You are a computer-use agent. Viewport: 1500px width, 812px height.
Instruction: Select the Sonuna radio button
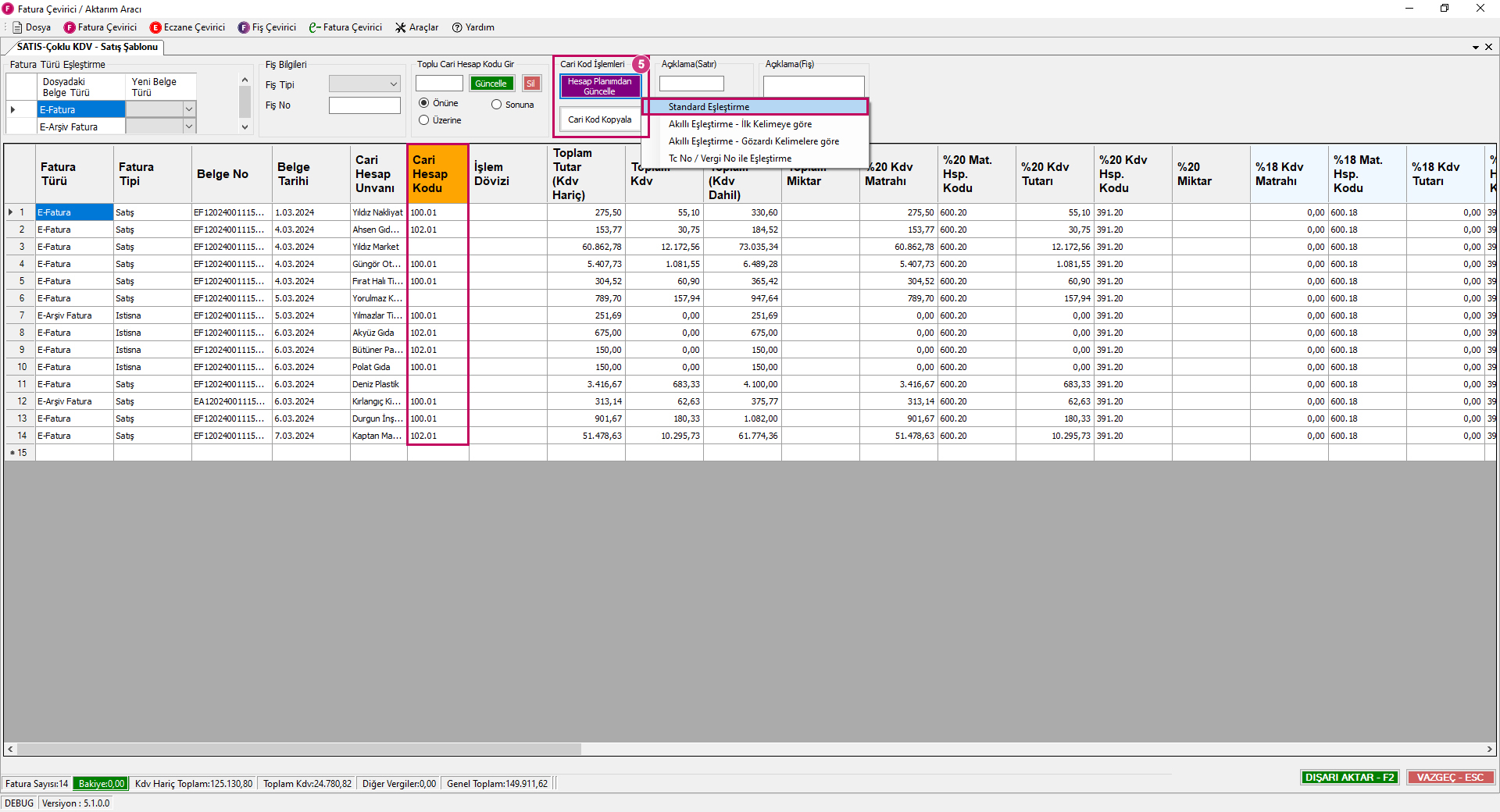(x=496, y=105)
